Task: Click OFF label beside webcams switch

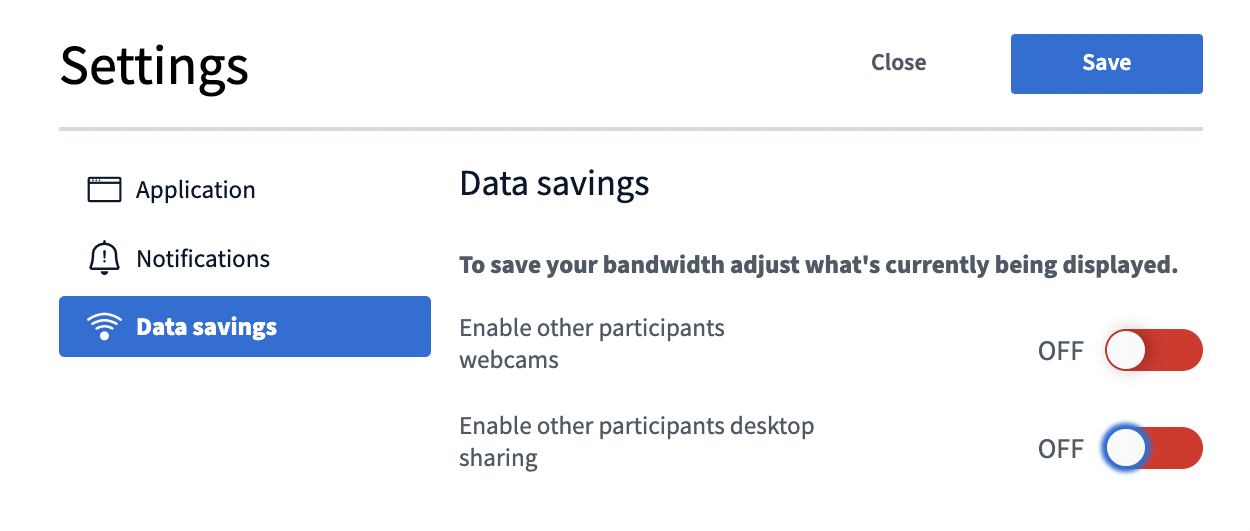Action: (x=1060, y=351)
